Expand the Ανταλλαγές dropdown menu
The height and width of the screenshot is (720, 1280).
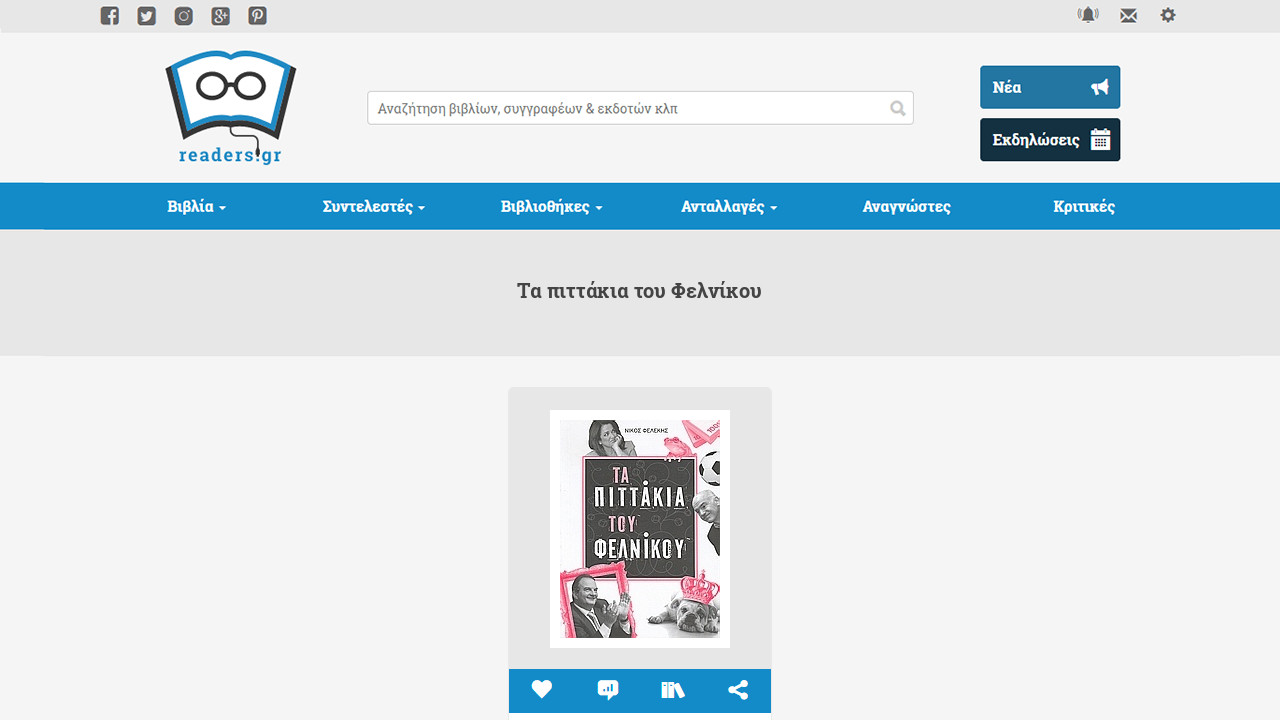point(730,207)
